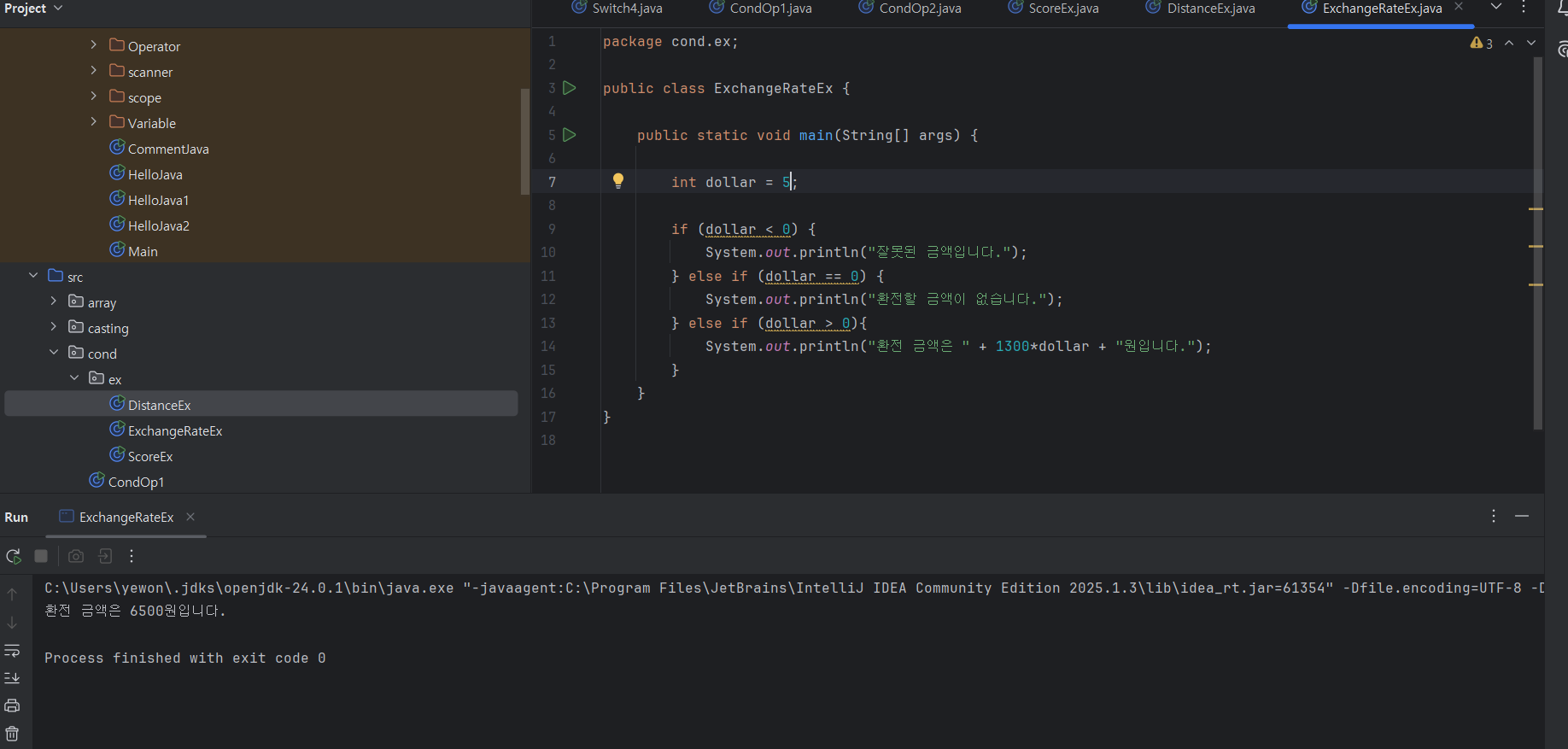Viewport: 1568px width, 749px height.
Task: Open the 3 warnings inspection widget
Action: [x=1482, y=43]
